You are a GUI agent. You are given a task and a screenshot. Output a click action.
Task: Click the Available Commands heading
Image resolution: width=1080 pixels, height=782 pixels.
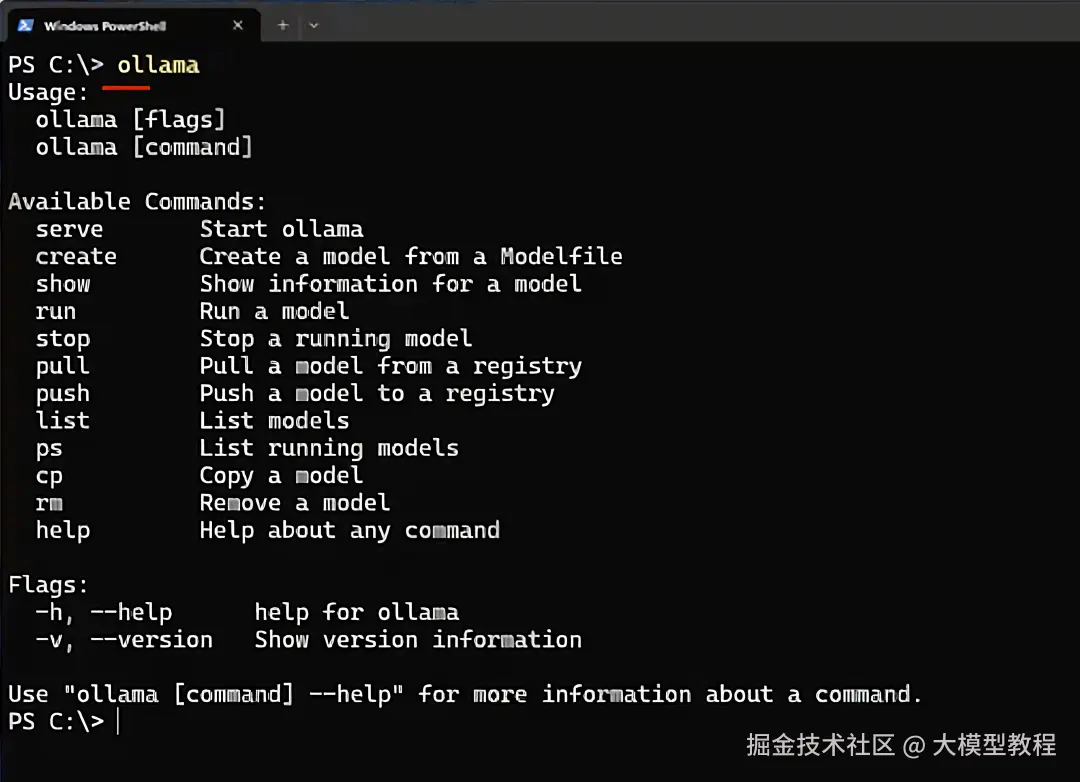tap(137, 202)
